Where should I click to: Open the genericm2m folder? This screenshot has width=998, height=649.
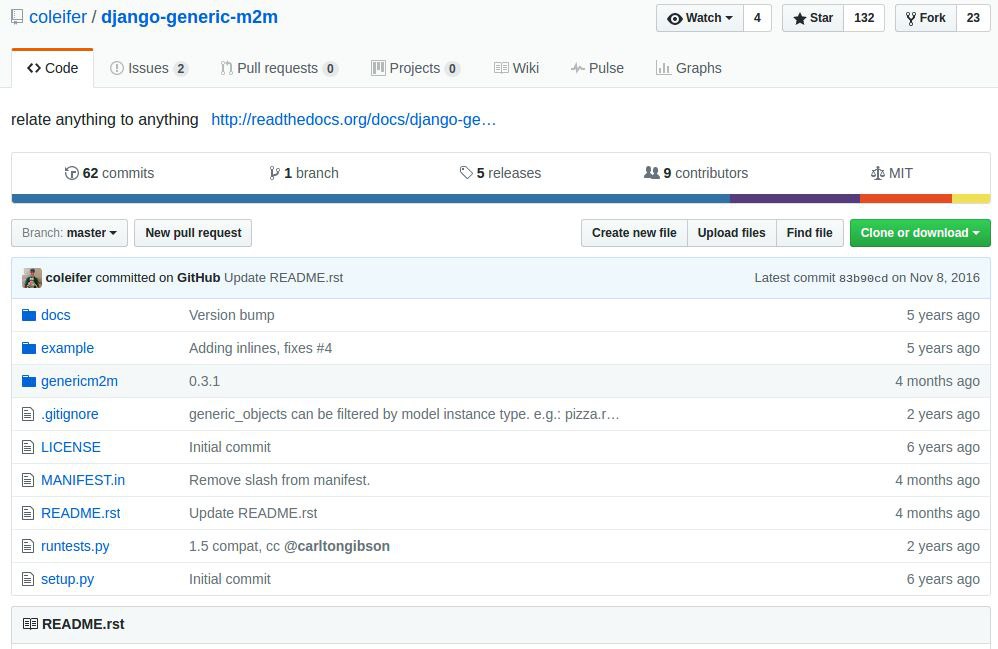click(x=80, y=381)
